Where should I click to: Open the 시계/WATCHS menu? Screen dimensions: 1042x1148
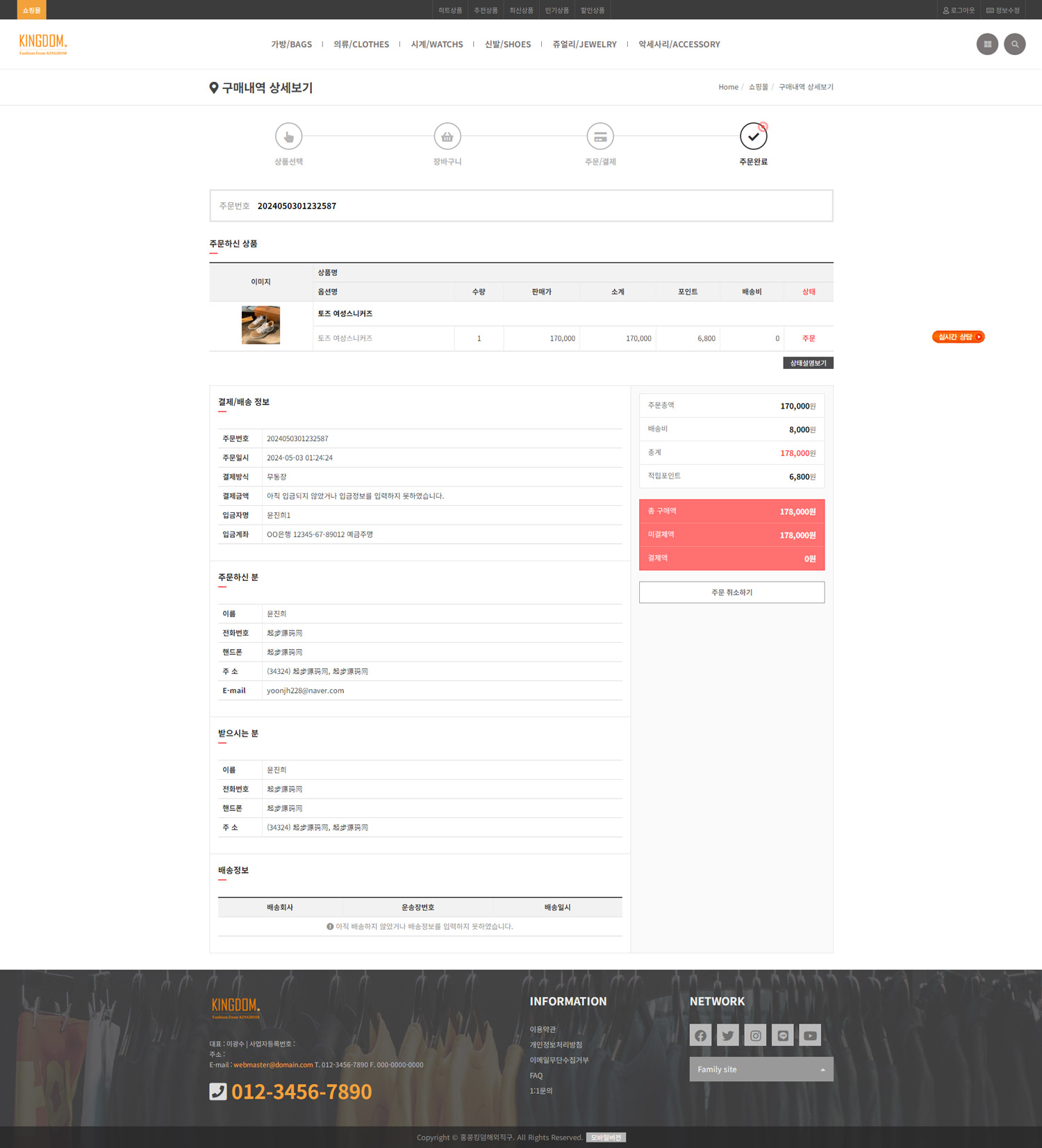point(437,44)
